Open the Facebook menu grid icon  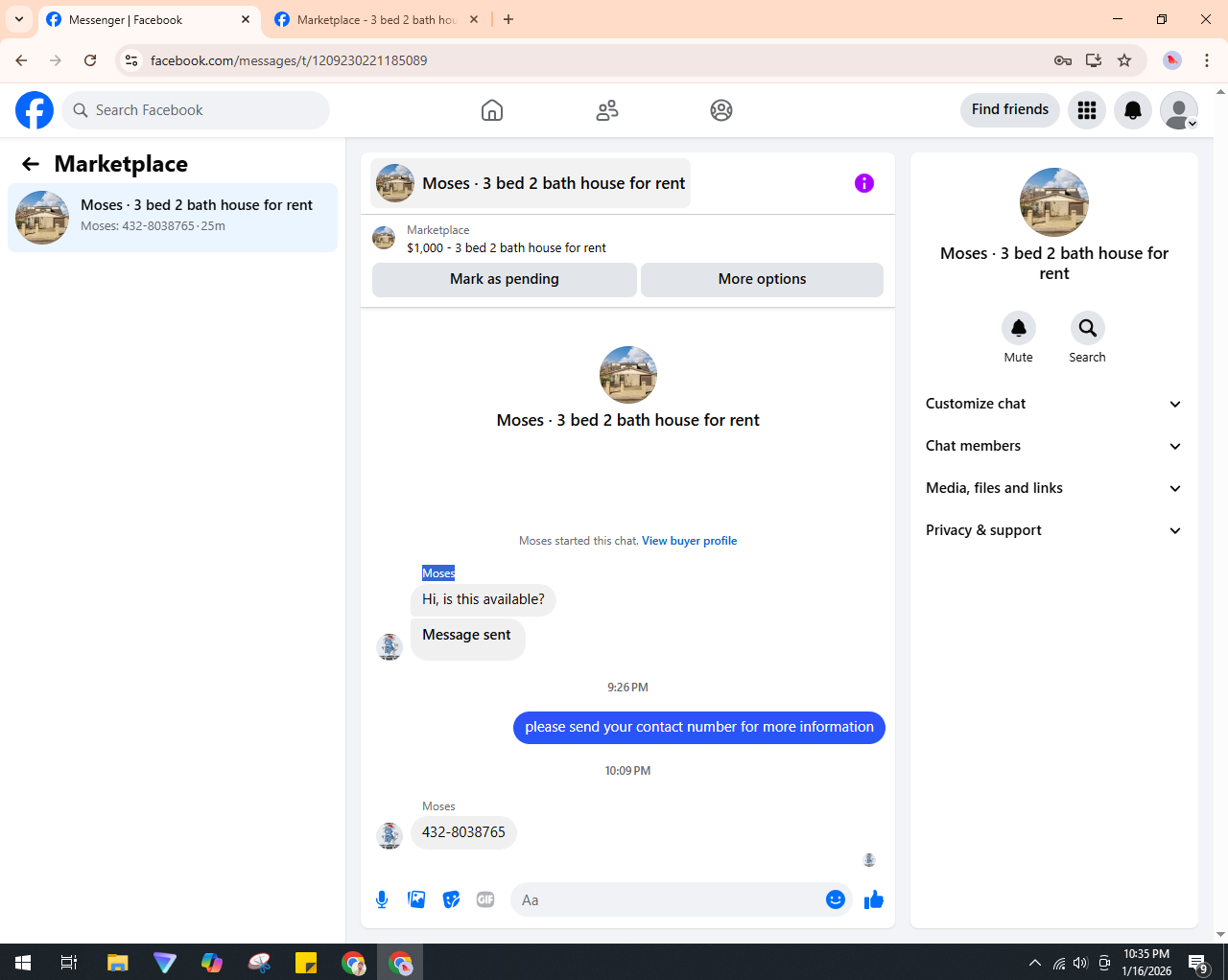pos(1087,110)
